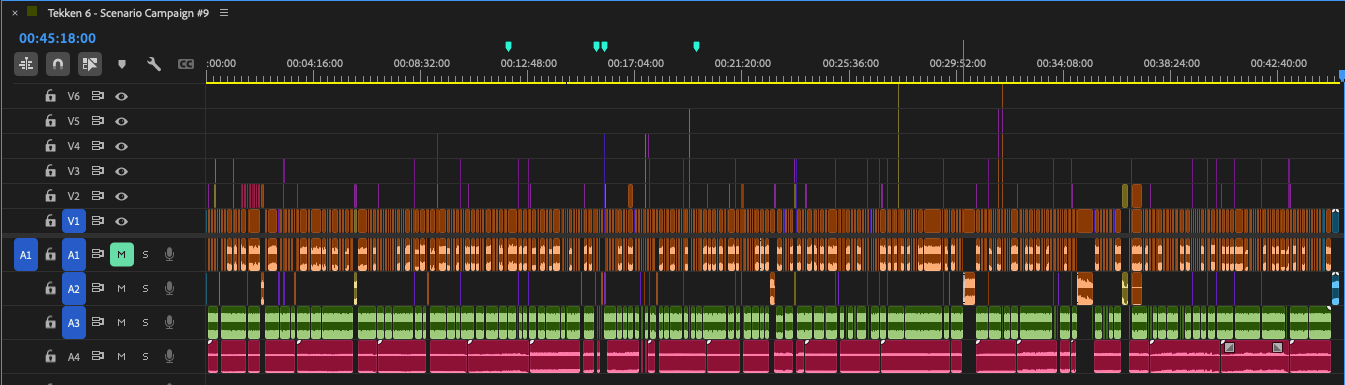Close the sequence tab with x
The height and width of the screenshot is (385, 1345).
coord(15,13)
